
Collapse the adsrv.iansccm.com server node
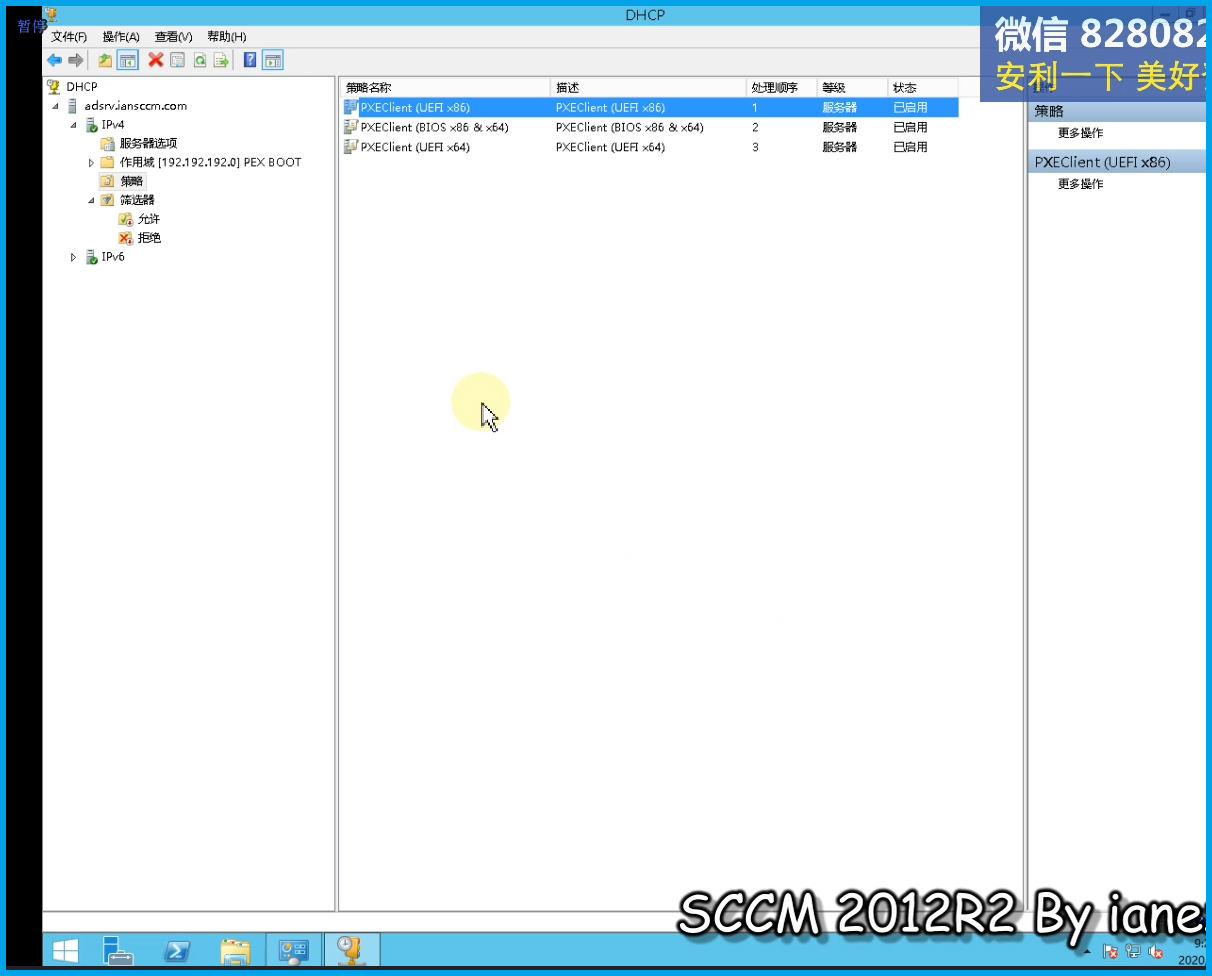tap(55, 106)
